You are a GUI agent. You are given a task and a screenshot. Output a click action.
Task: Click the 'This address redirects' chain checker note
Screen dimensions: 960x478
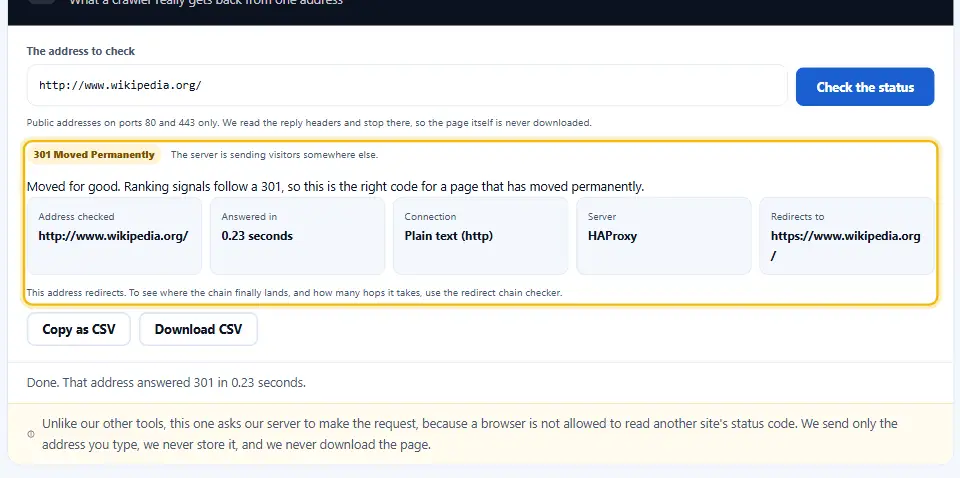(294, 293)
